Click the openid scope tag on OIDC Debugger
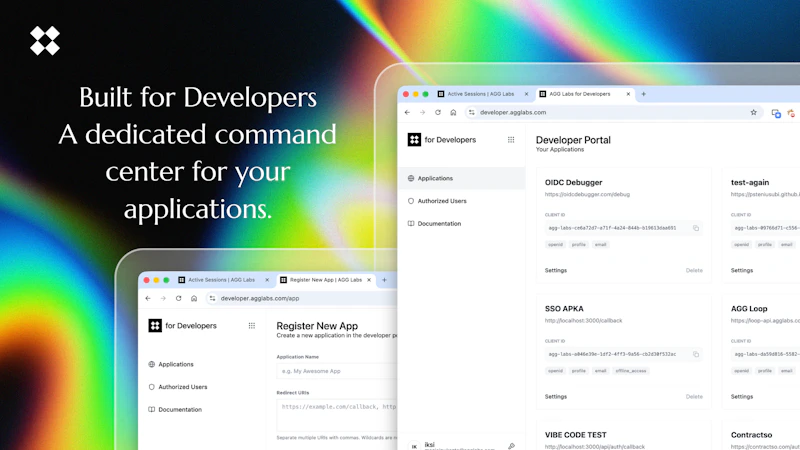The width and height of the screenshot is (800, 450). (555, 245)
